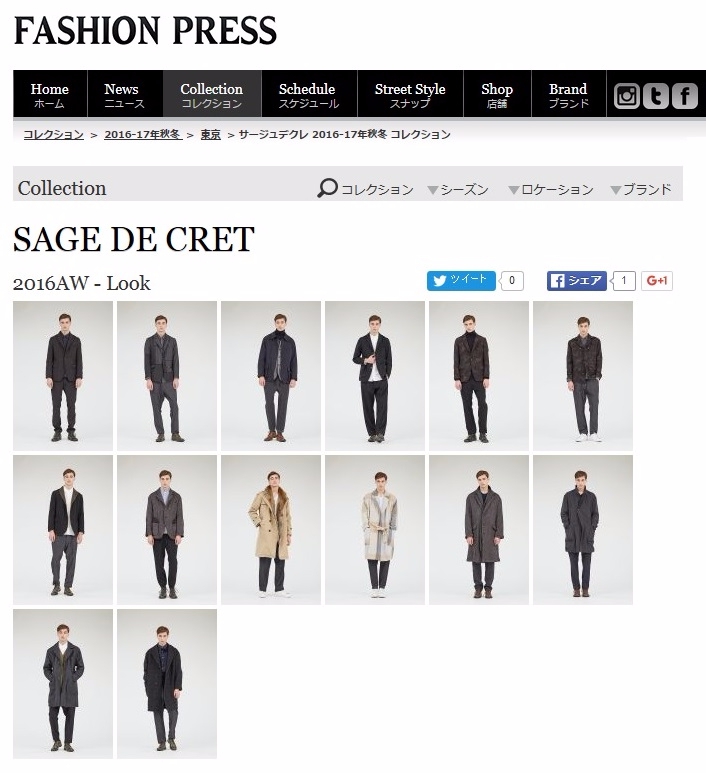The image size is (706, 773).
Task: Open the Shop 店舗 menu item
Action: click(x=497, y=94)
